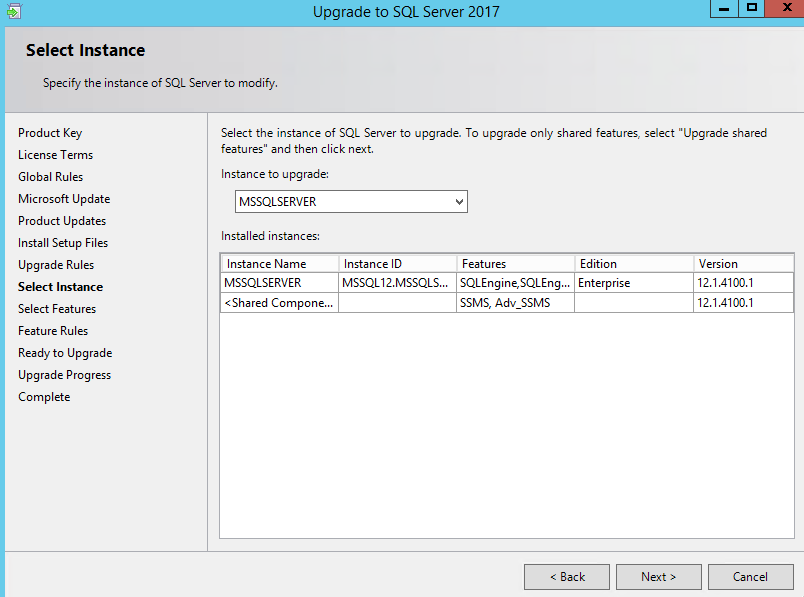Click the Enterprise edition cell

tap(634, 283)
